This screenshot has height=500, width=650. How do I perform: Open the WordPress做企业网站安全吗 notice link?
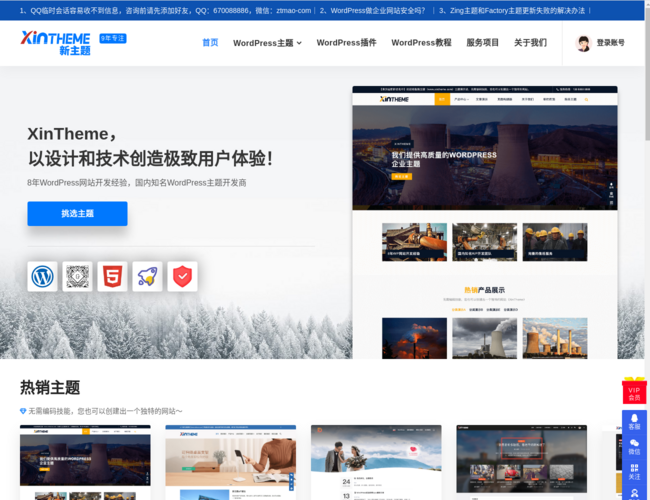tap(372, 10)
